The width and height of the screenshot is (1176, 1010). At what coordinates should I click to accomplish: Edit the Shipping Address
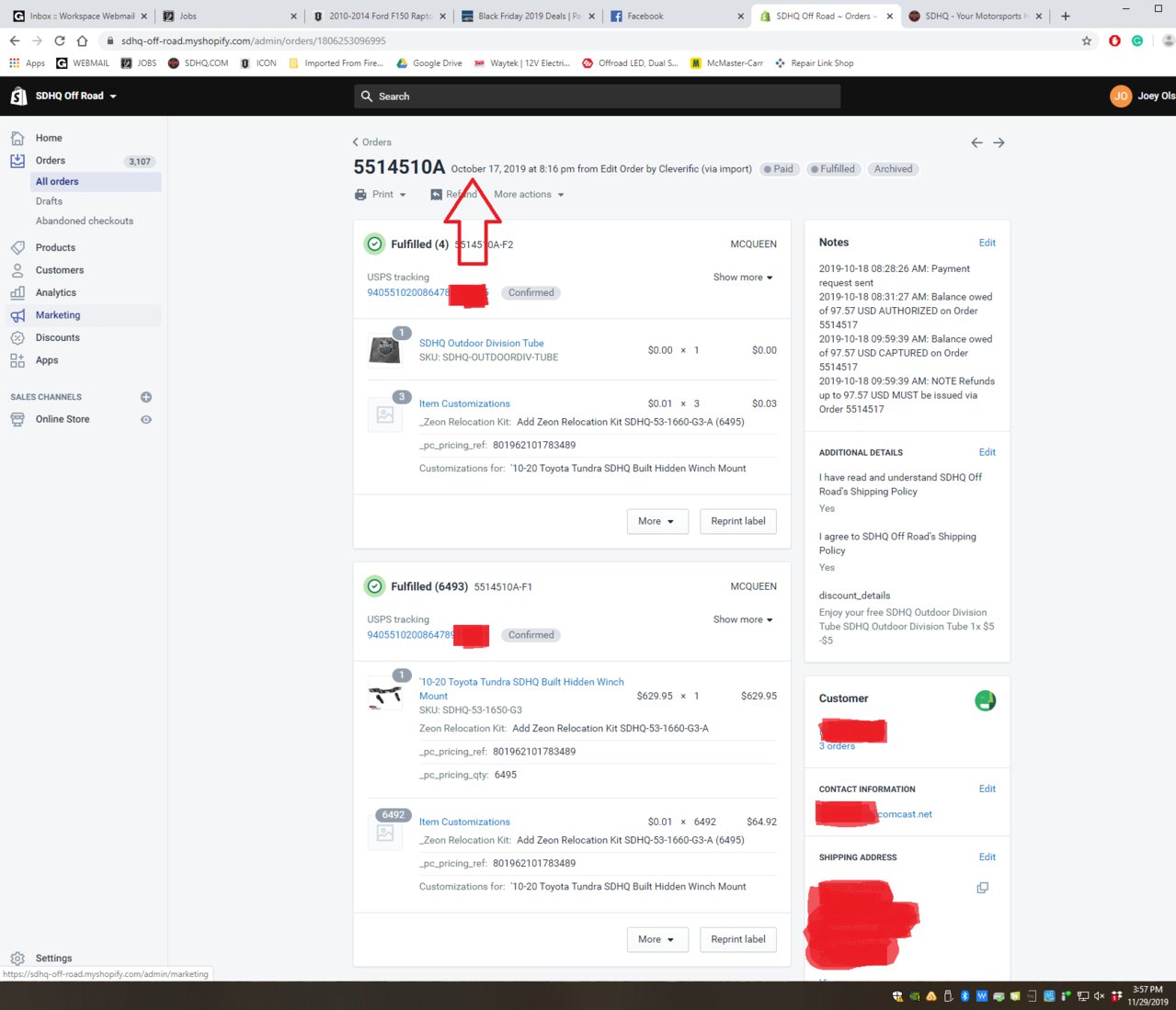987,857
